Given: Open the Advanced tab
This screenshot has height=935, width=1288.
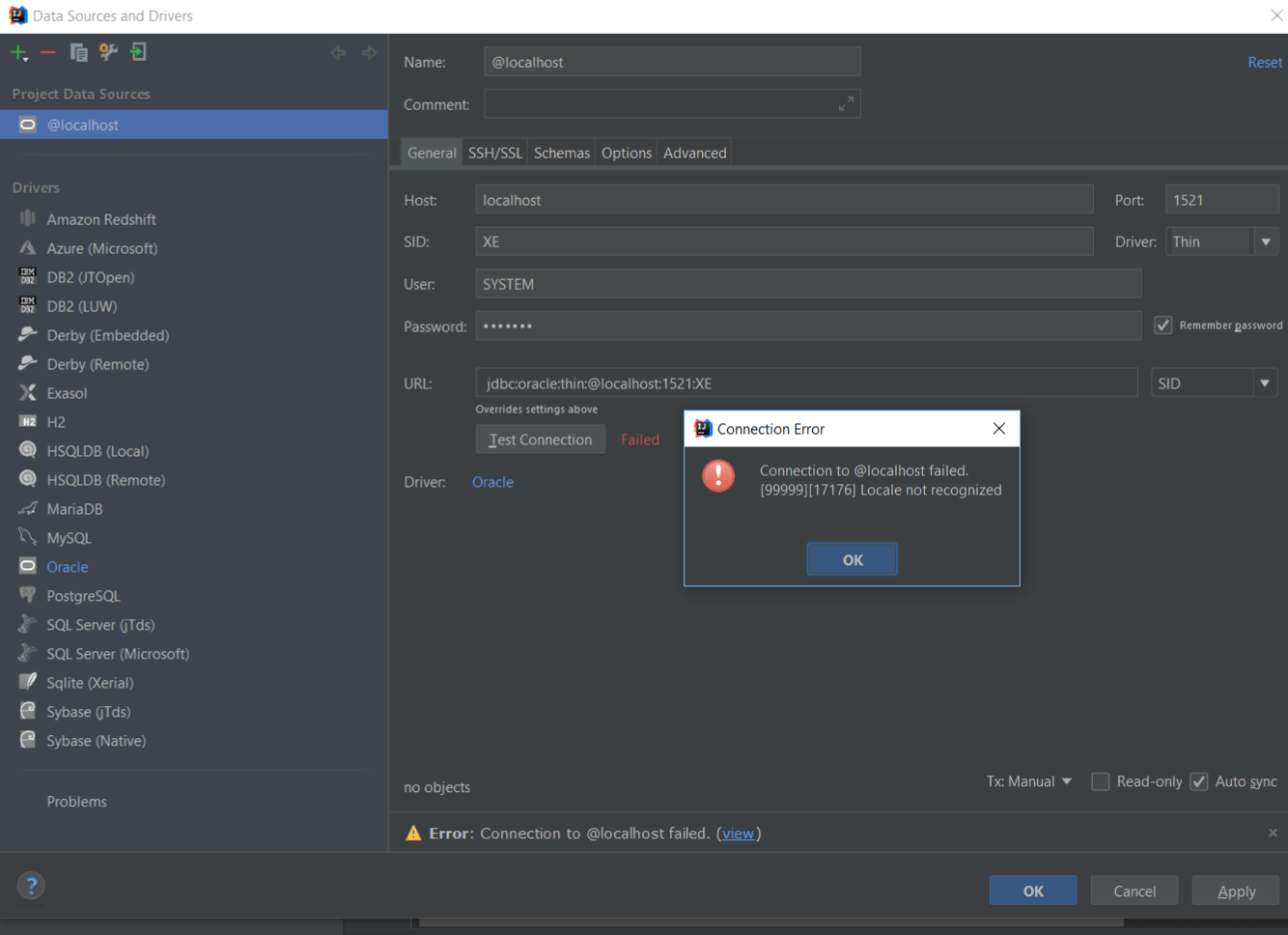Looking at the screenshot, I should [694, 153].
